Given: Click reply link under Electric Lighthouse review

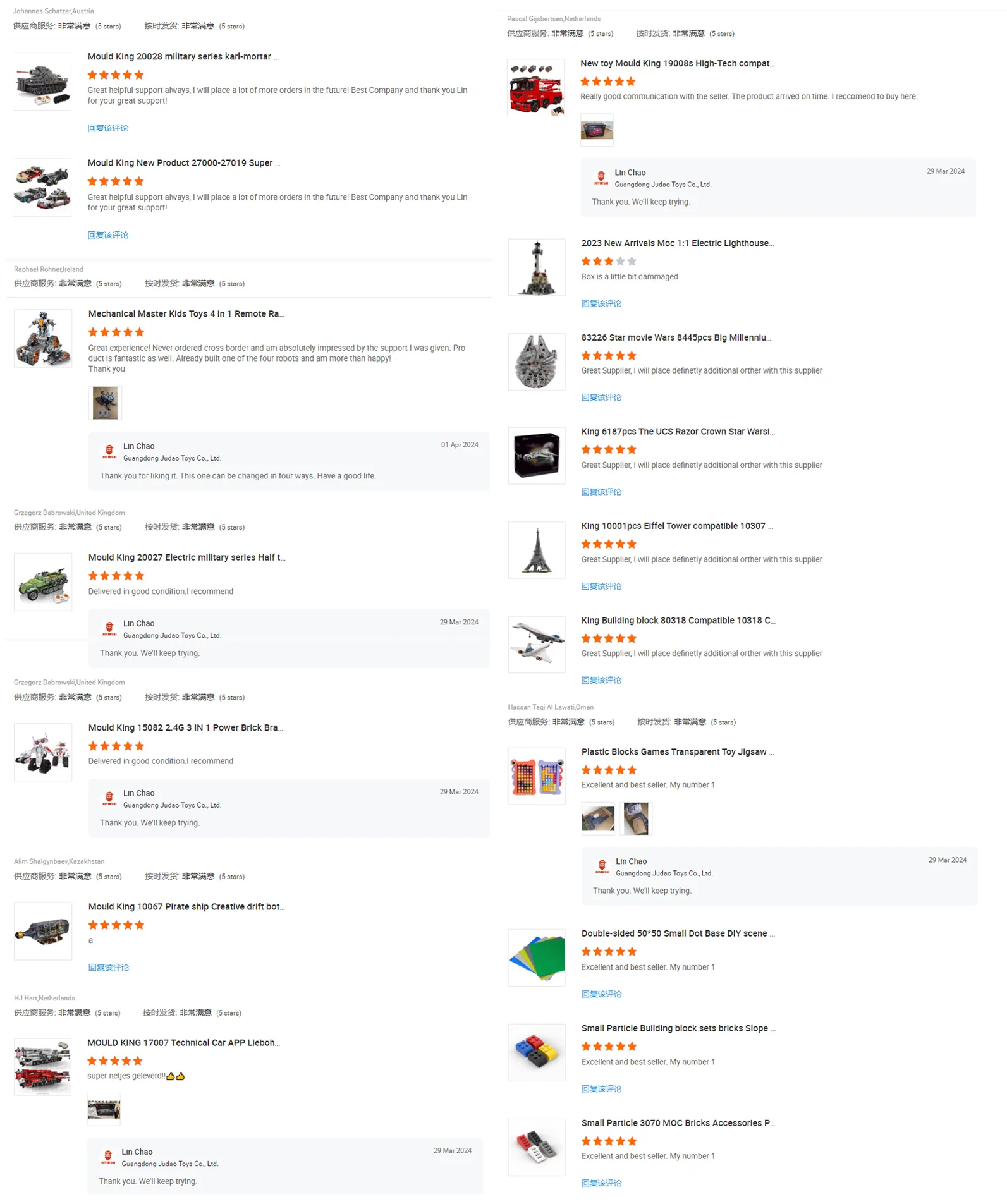Looking at the screenshot, I should (x=601, y=303).
